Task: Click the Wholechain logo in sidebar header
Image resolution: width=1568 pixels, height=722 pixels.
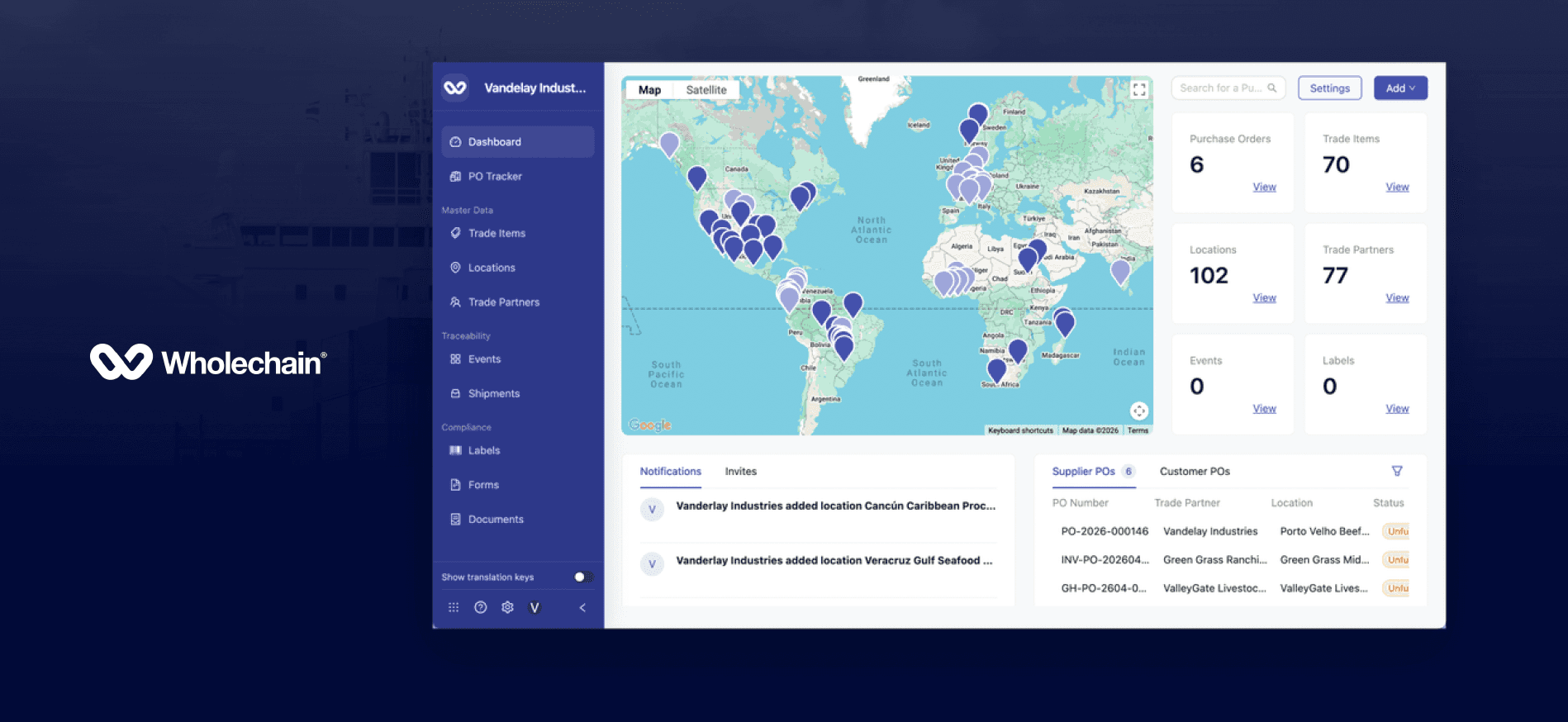Action: (x=455, y=88)
